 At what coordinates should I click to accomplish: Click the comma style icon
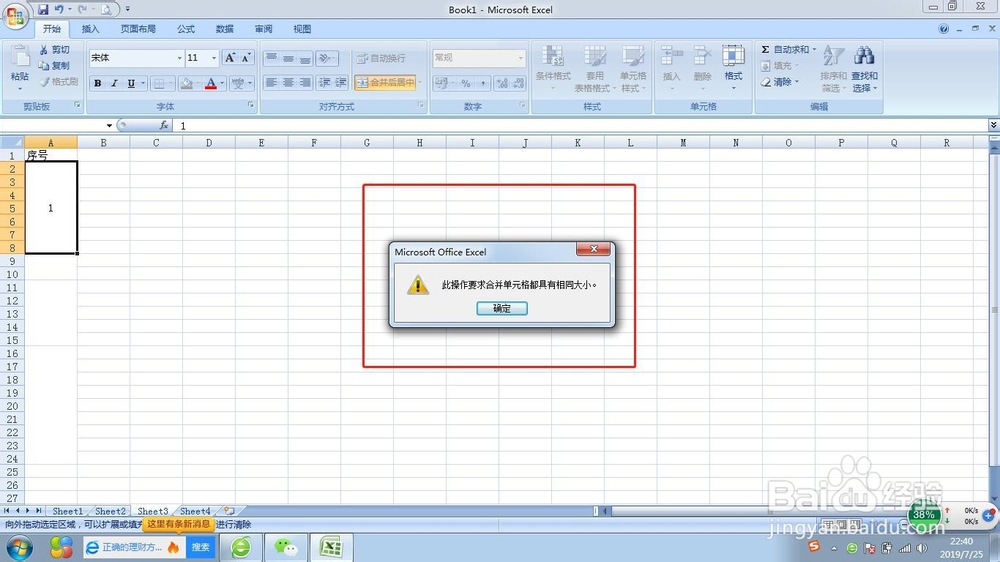(x=483, y=83)
